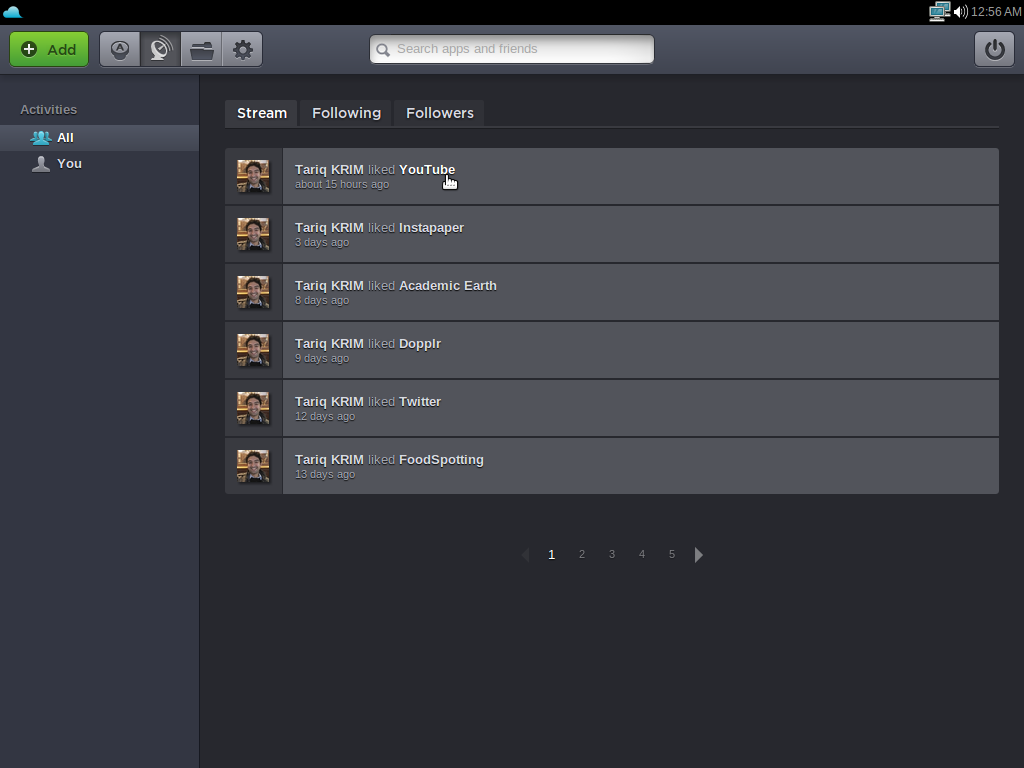Click the avatar in the YouTube row

(253, 176)
